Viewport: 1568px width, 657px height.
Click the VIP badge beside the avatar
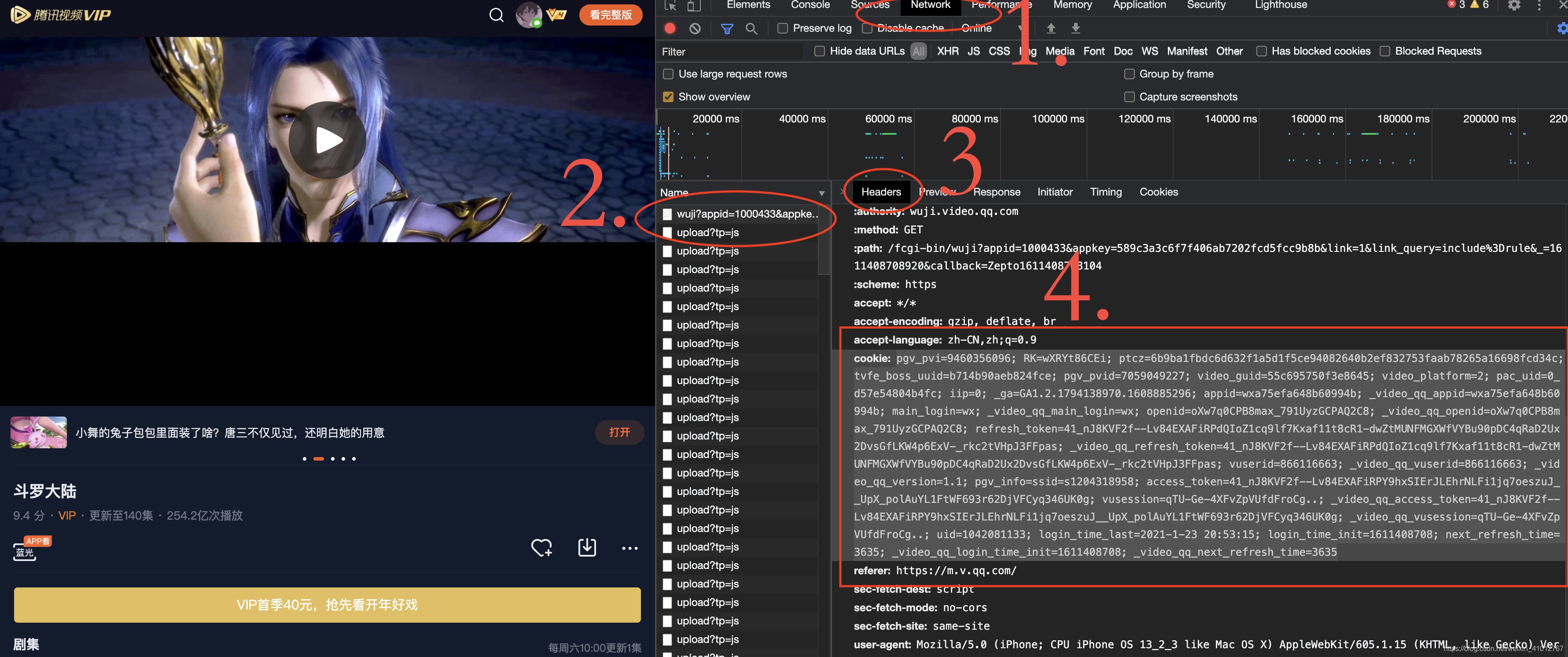[x=556, y=15]
